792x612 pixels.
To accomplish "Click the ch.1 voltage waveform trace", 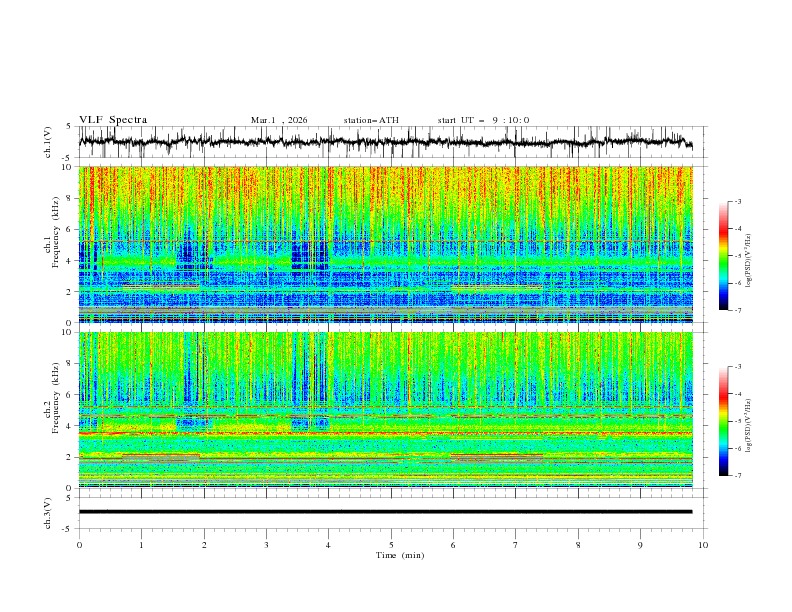I will point(385,142).
